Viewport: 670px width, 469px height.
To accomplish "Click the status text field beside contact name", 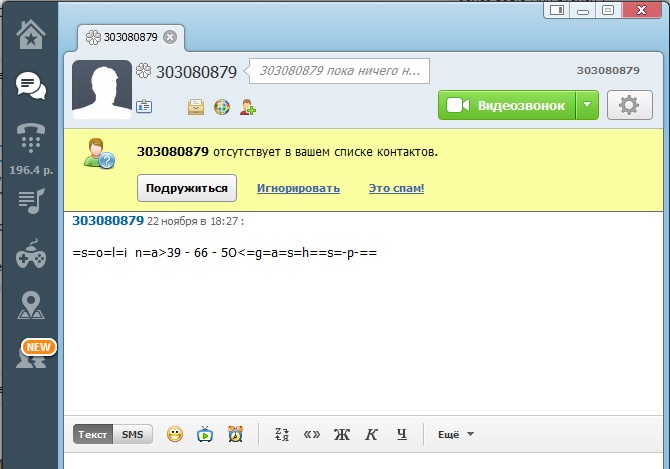I will (338, 71).
